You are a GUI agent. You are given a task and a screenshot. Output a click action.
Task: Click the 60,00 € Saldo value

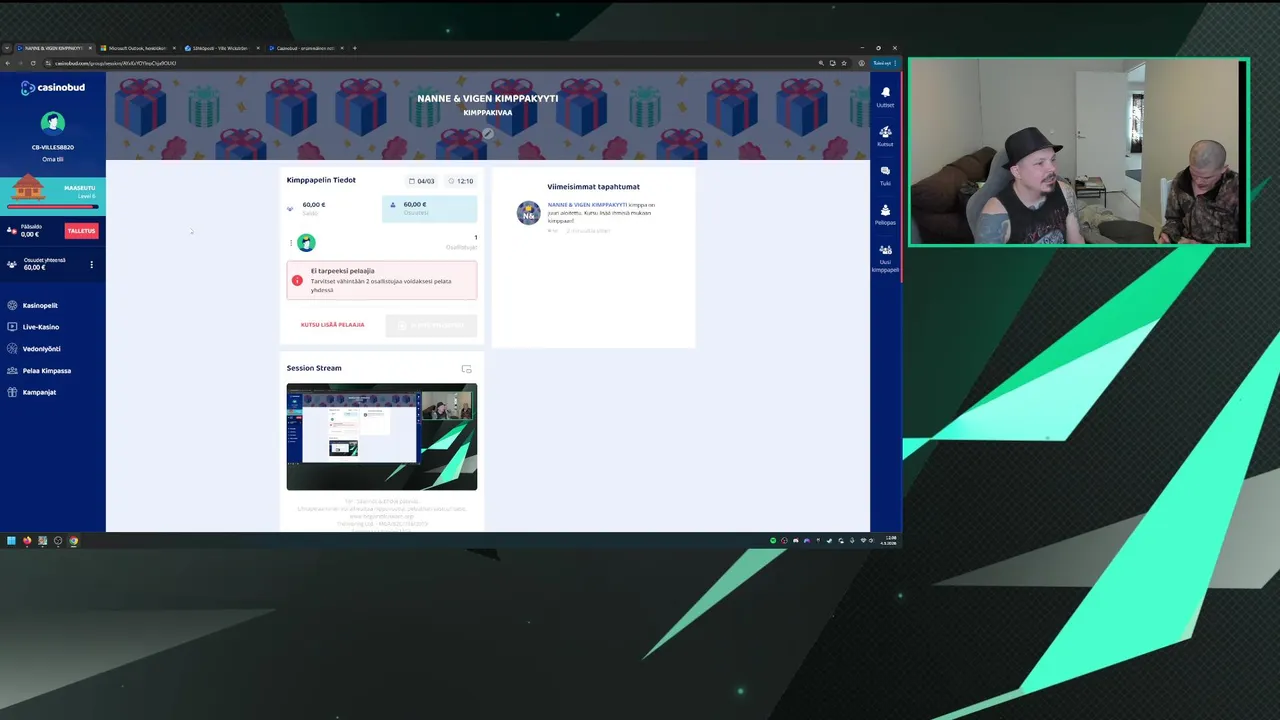[x=314, y=205]
